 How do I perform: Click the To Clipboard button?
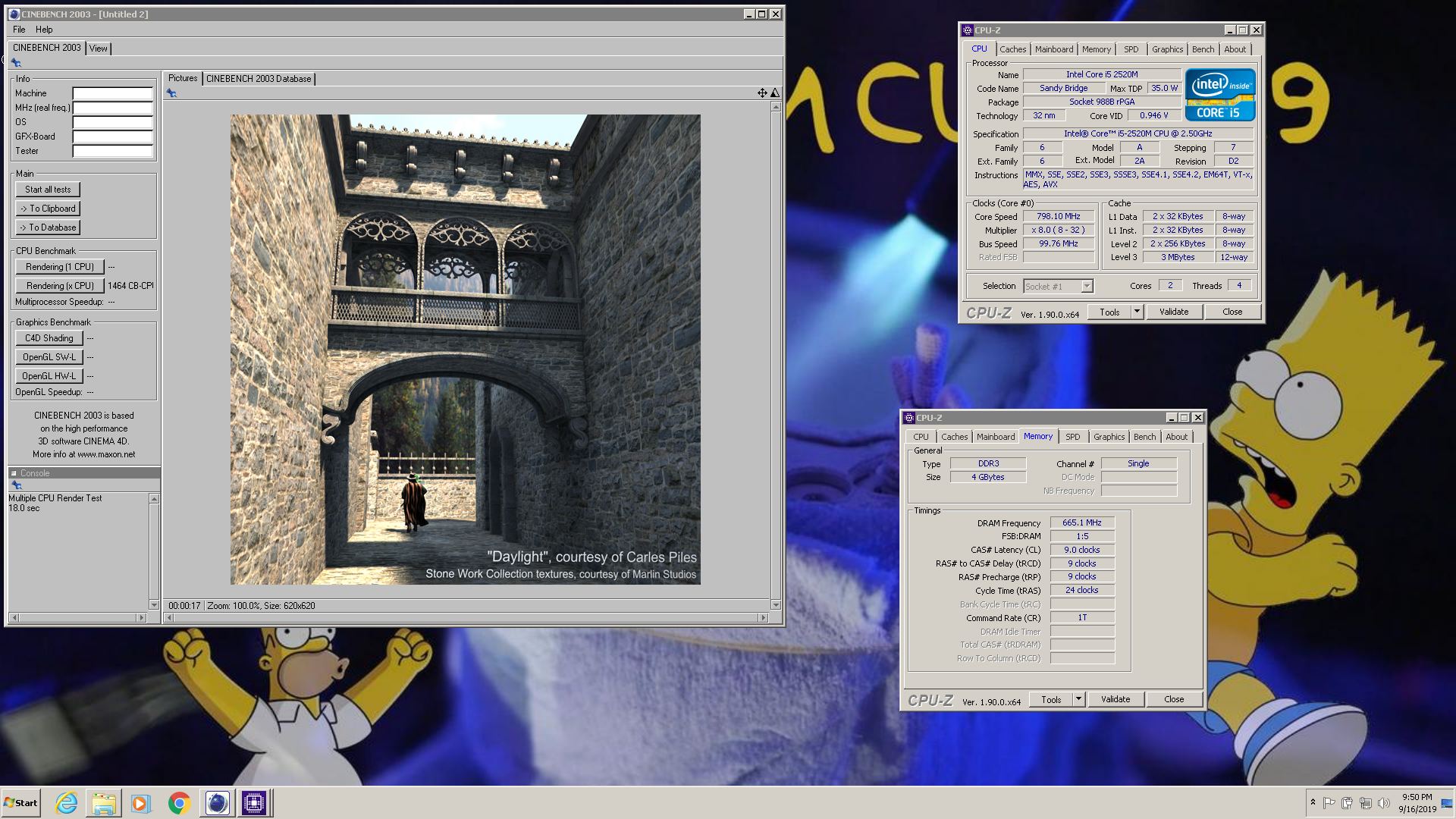48,209
